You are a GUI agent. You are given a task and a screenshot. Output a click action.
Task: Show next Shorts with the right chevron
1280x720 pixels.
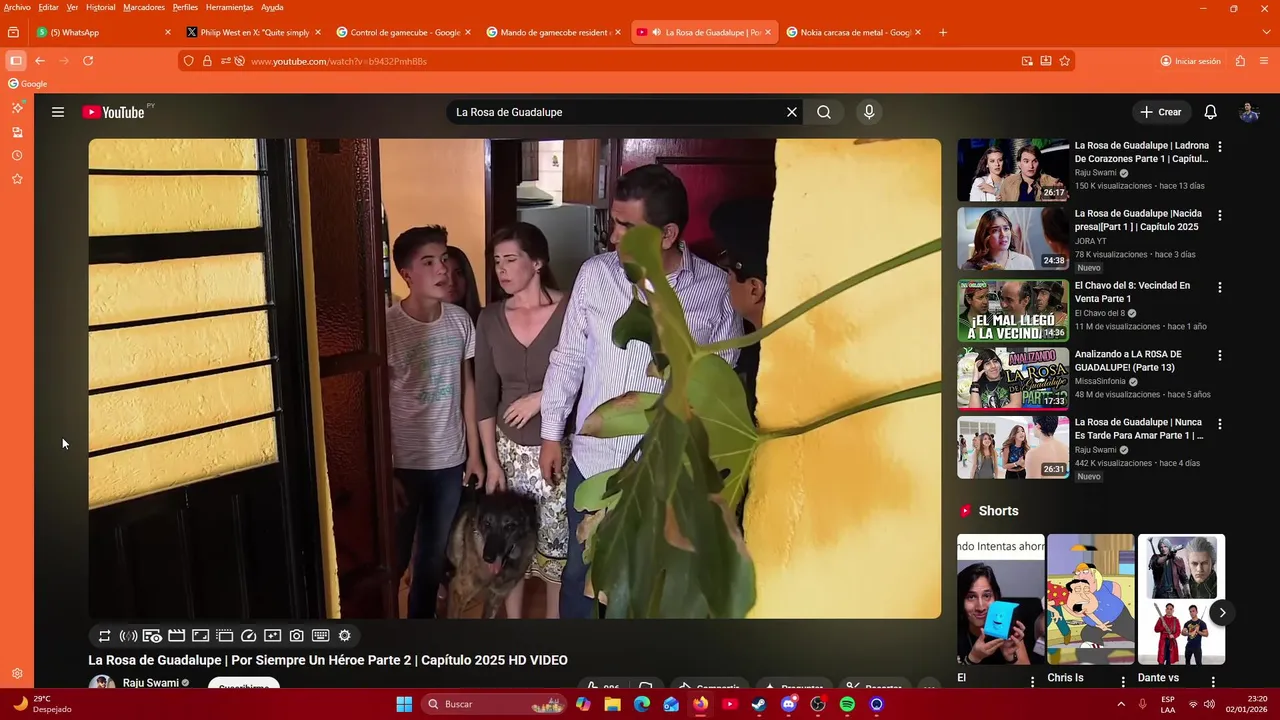(1222, 613)
